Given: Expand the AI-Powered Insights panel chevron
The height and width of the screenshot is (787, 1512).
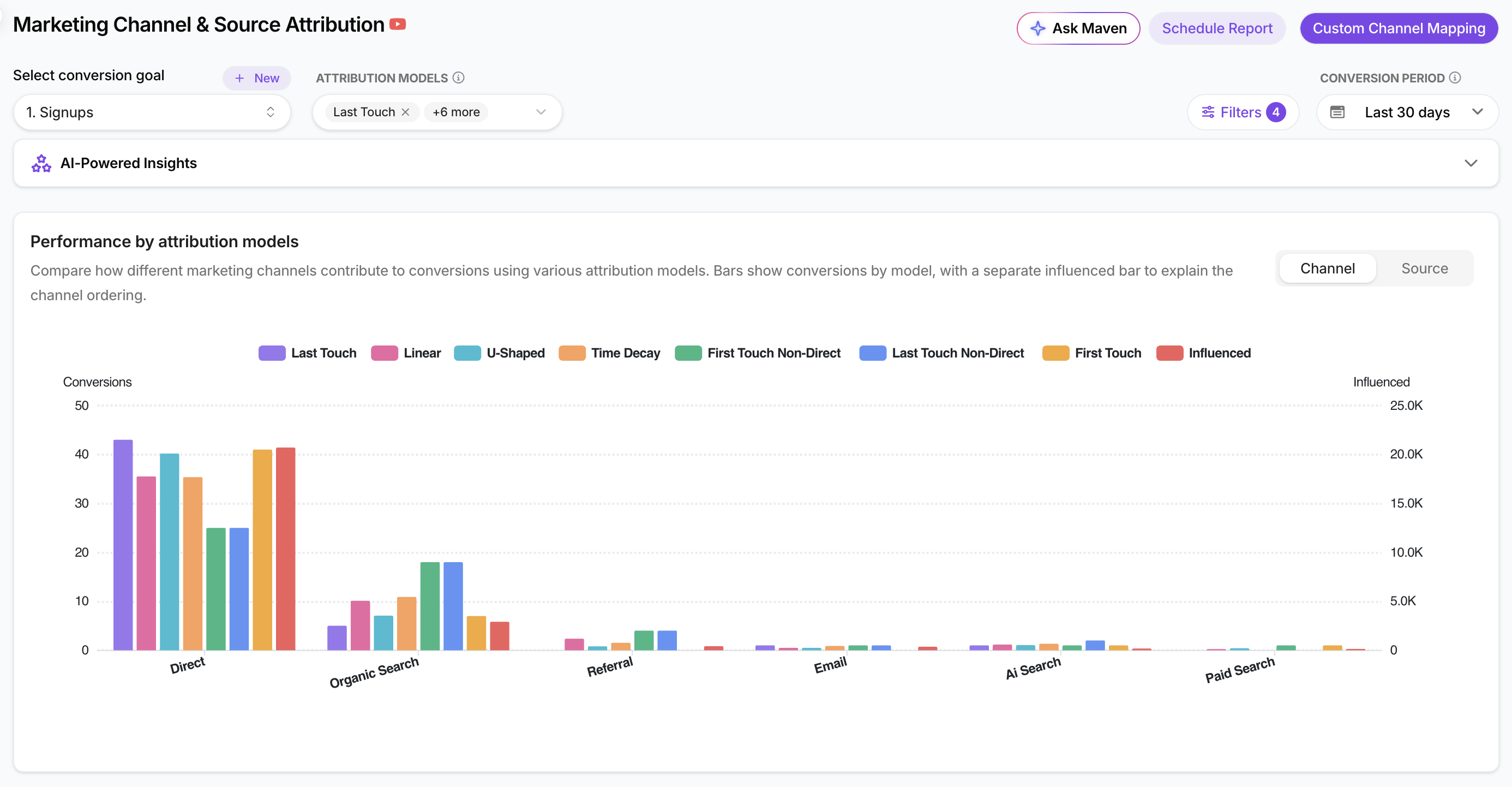Looking at the screenshot, I should [x=1471, y=163].
